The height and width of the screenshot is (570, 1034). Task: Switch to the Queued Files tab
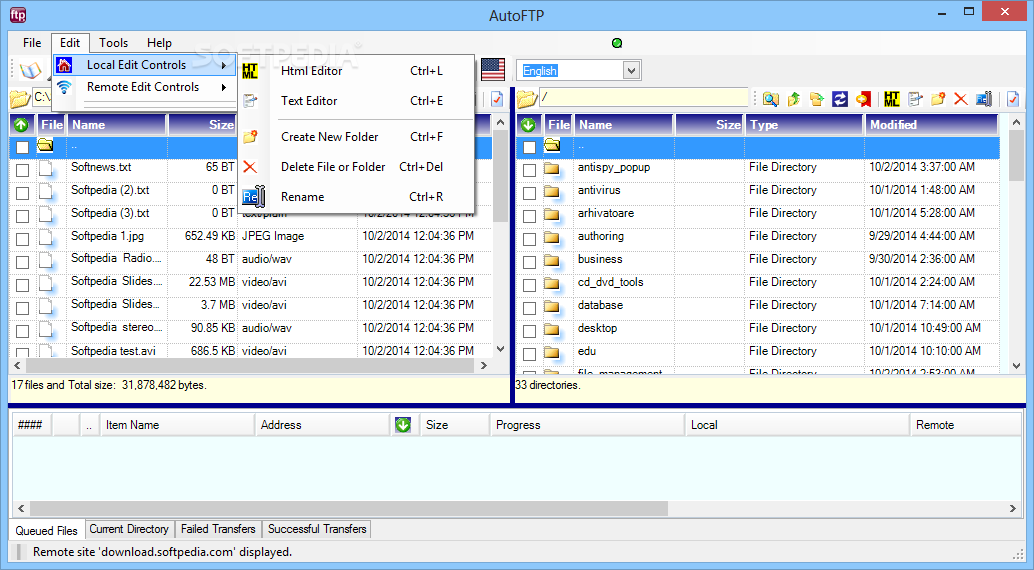point(46,530)
